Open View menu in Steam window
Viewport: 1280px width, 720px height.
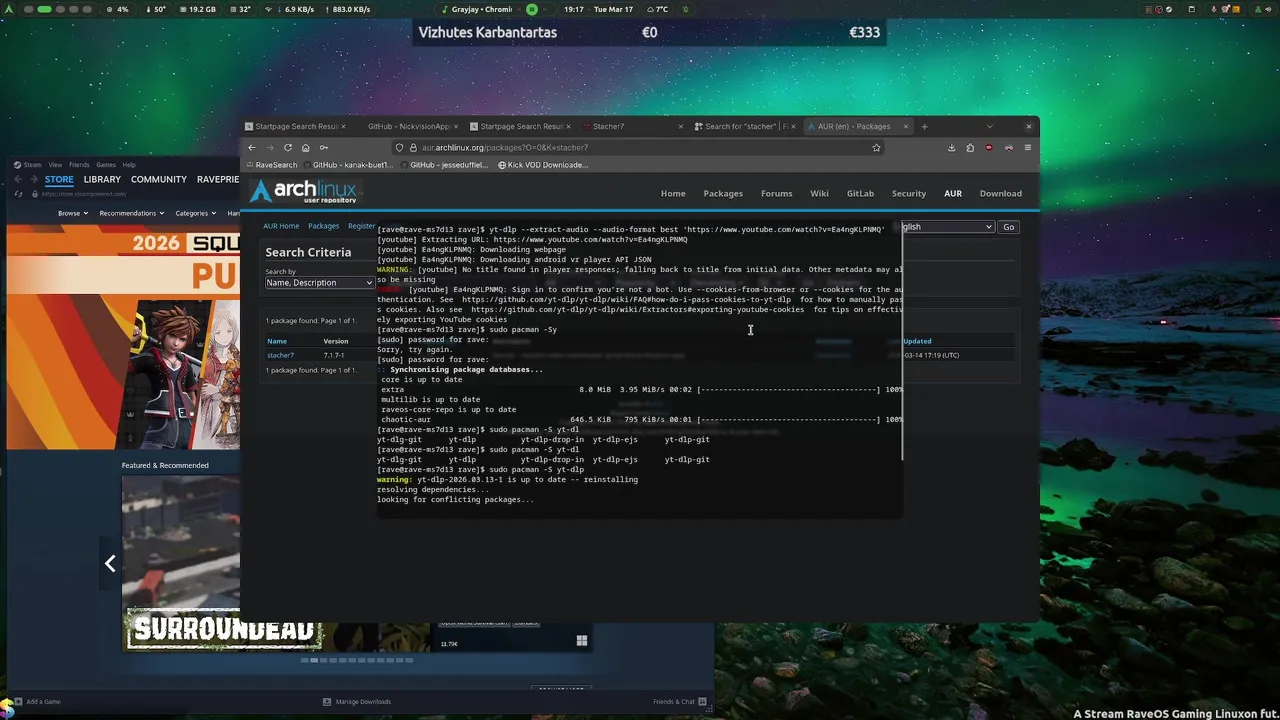click(55, 164)
